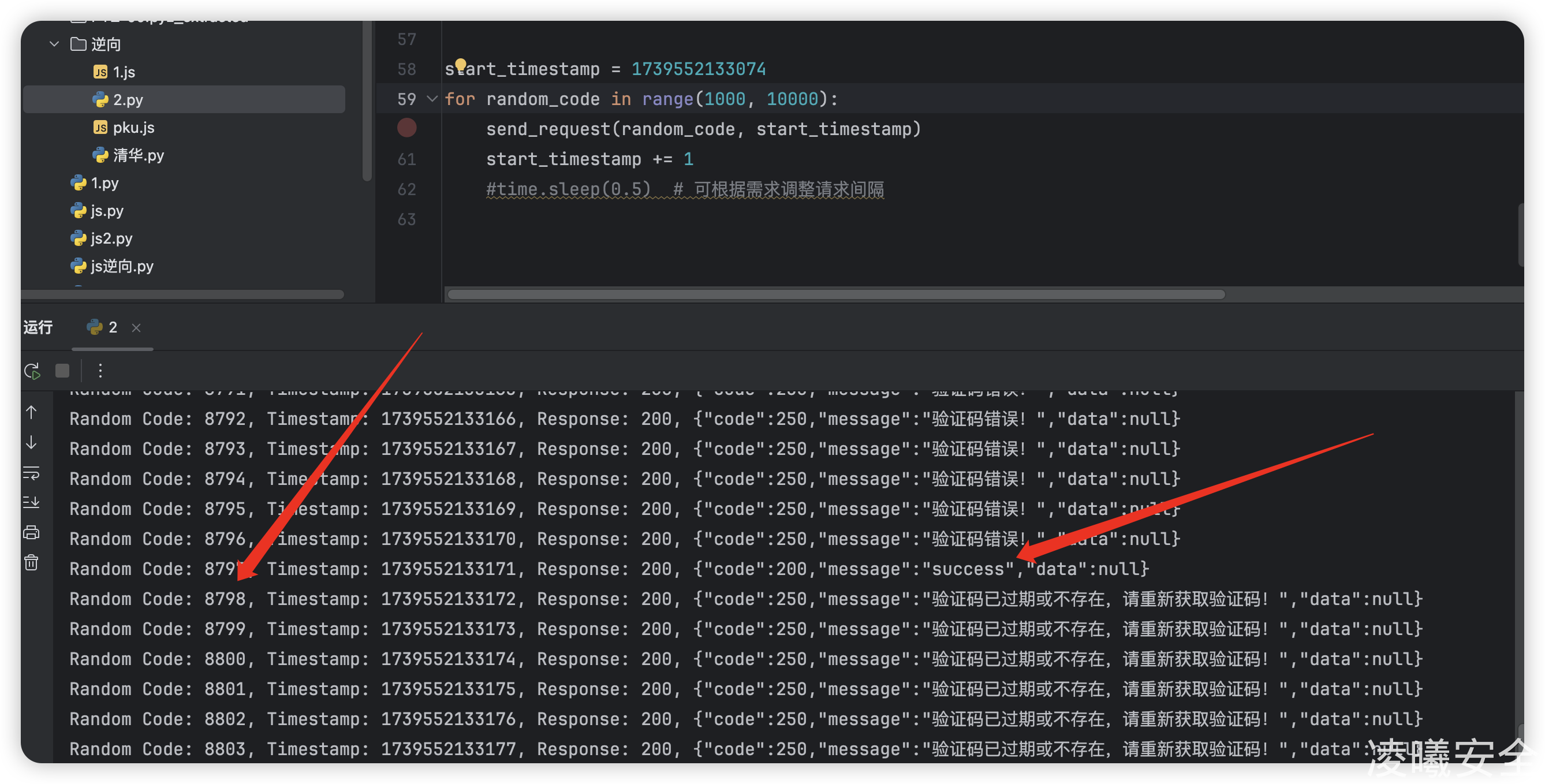Screen dimensions: 1545x784
Task: Open run toolbar more options
Action: (x=100, y=371)
